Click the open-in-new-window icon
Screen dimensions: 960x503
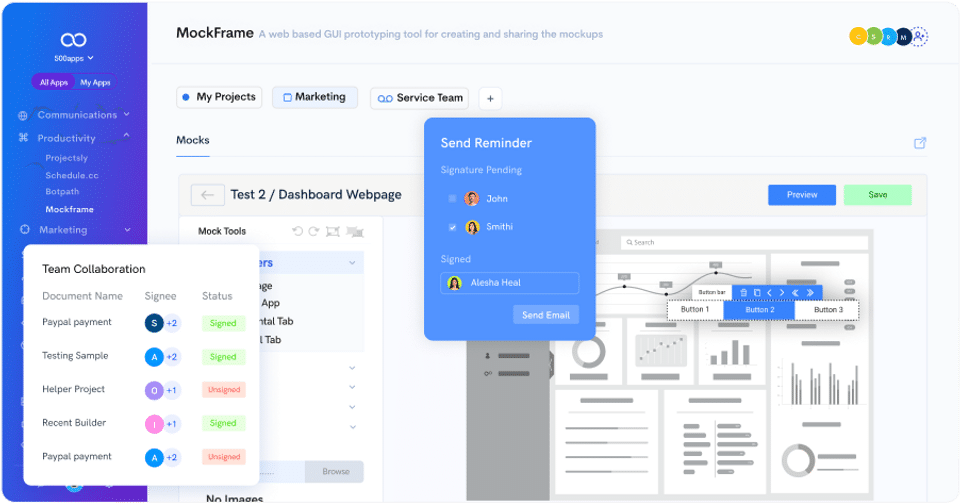920,143
